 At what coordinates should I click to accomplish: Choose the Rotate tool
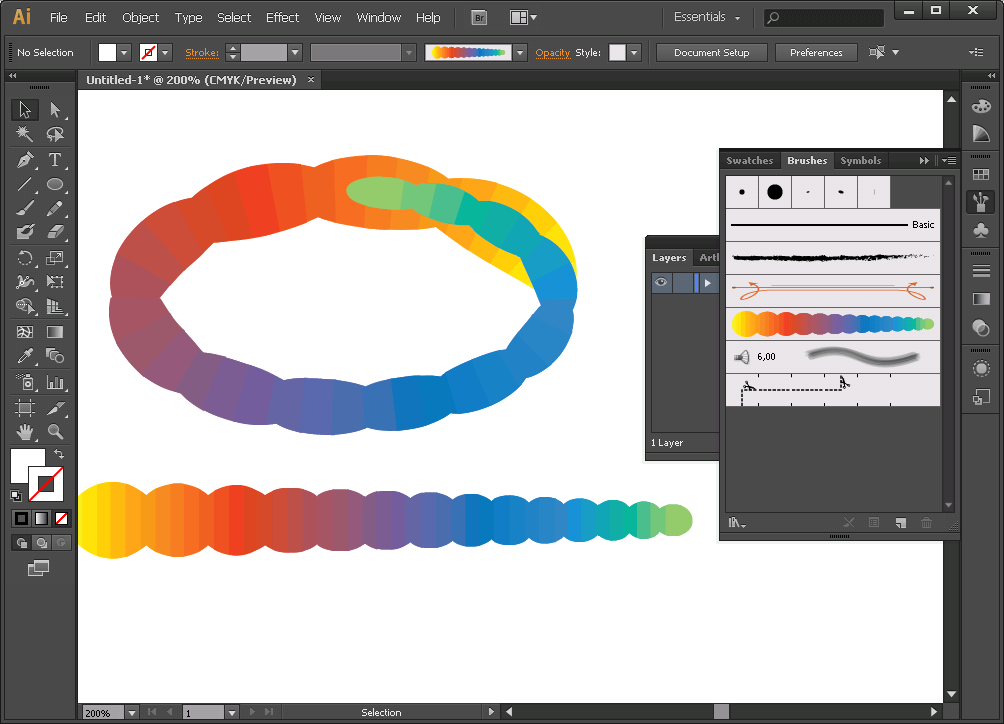(25, 258)
